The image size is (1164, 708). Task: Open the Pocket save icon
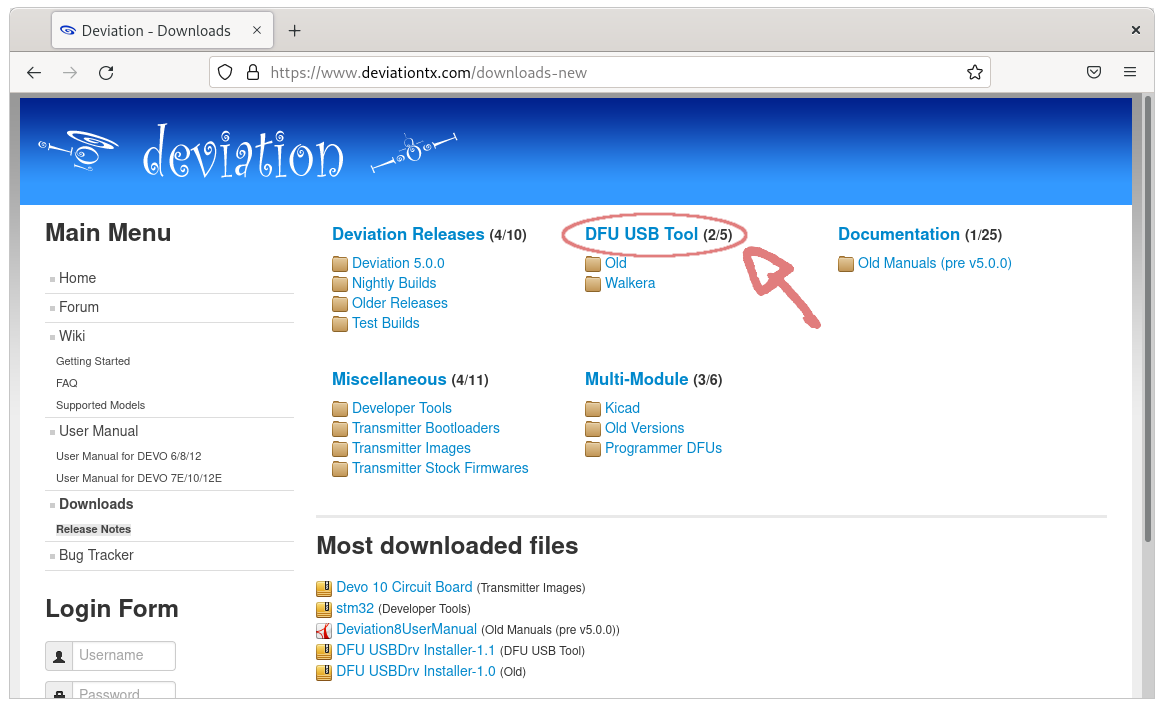(x=1093, y=72)
